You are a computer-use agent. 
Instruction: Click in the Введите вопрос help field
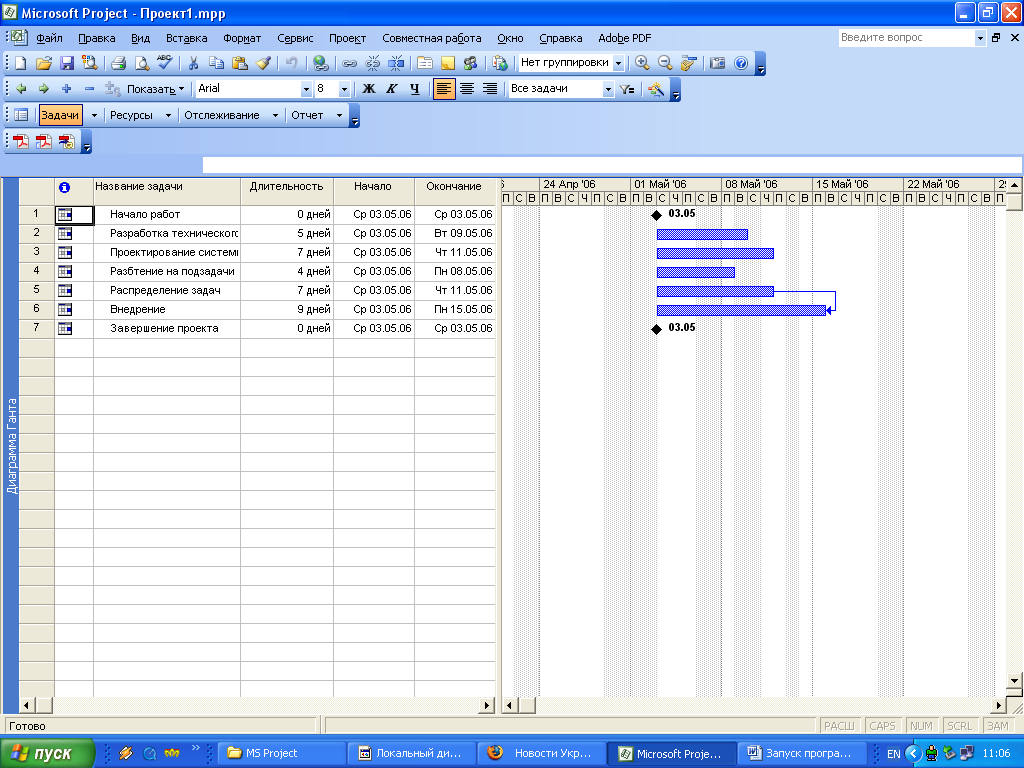click(x=906, y=38)
